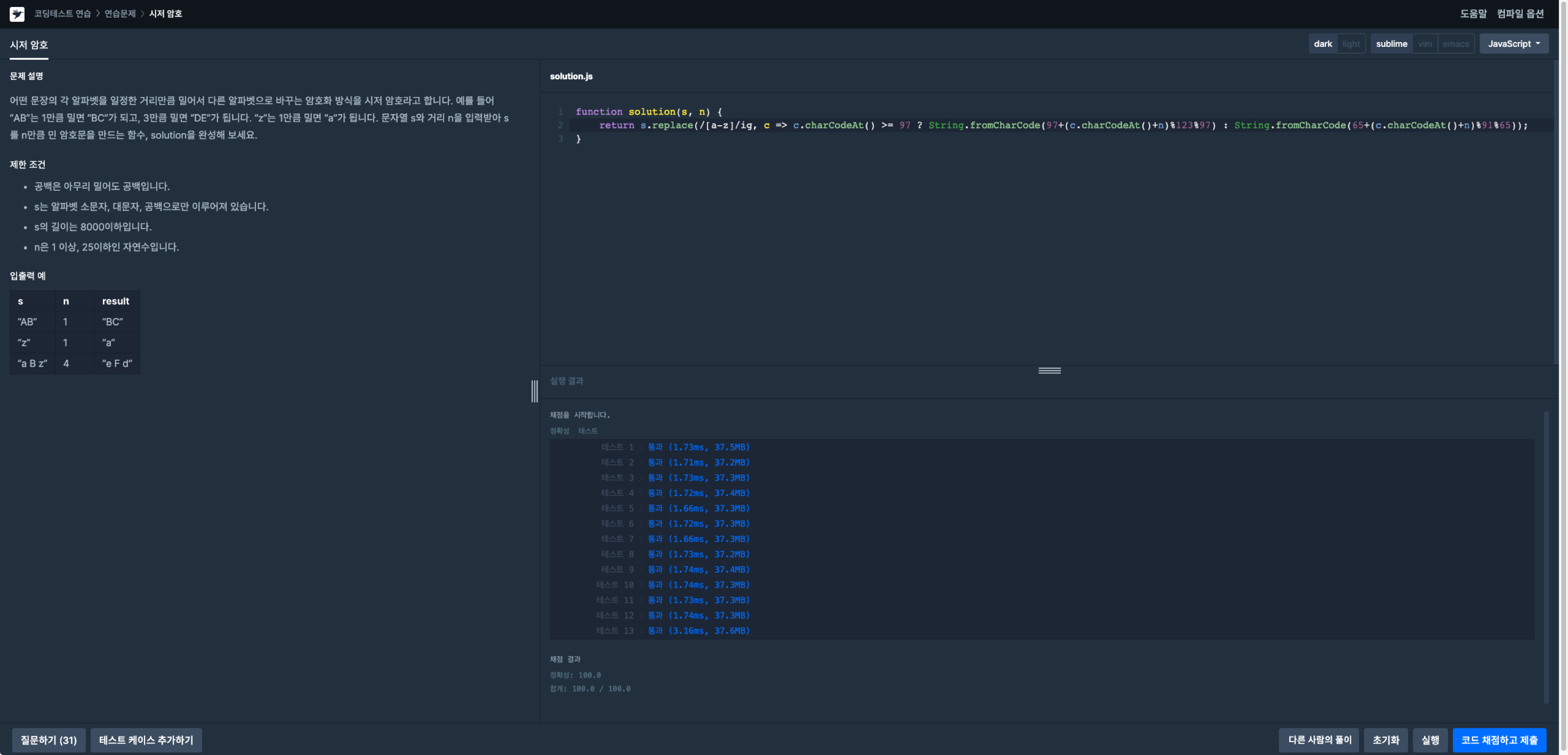
Task: Click the horizontal editor resize handle
Action: point(1049,370)
